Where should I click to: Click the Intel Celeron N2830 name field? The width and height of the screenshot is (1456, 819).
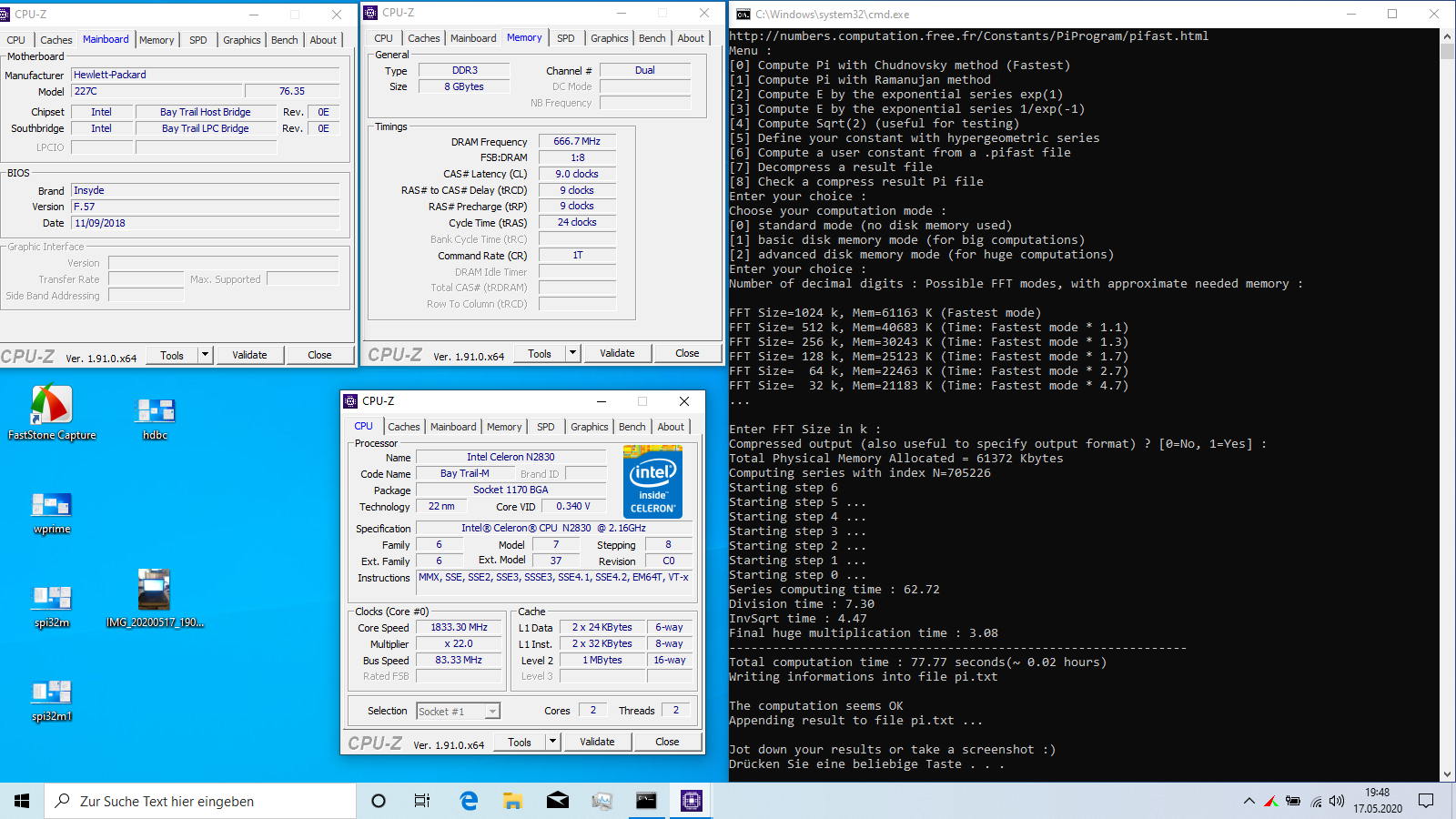point(511,457)
